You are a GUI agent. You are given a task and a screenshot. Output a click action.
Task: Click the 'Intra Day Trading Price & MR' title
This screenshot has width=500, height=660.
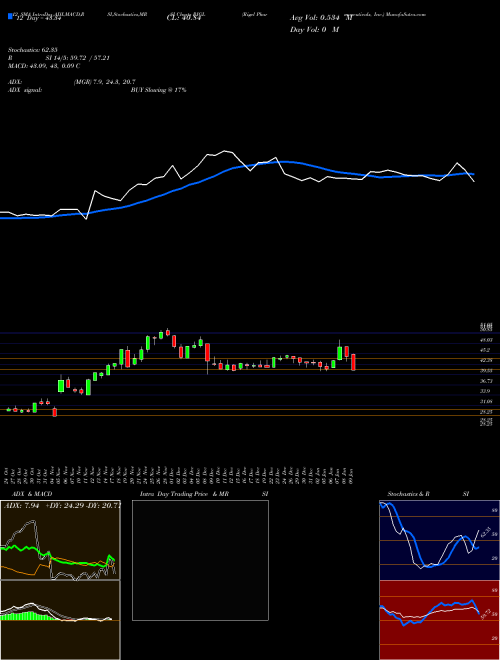184,494
